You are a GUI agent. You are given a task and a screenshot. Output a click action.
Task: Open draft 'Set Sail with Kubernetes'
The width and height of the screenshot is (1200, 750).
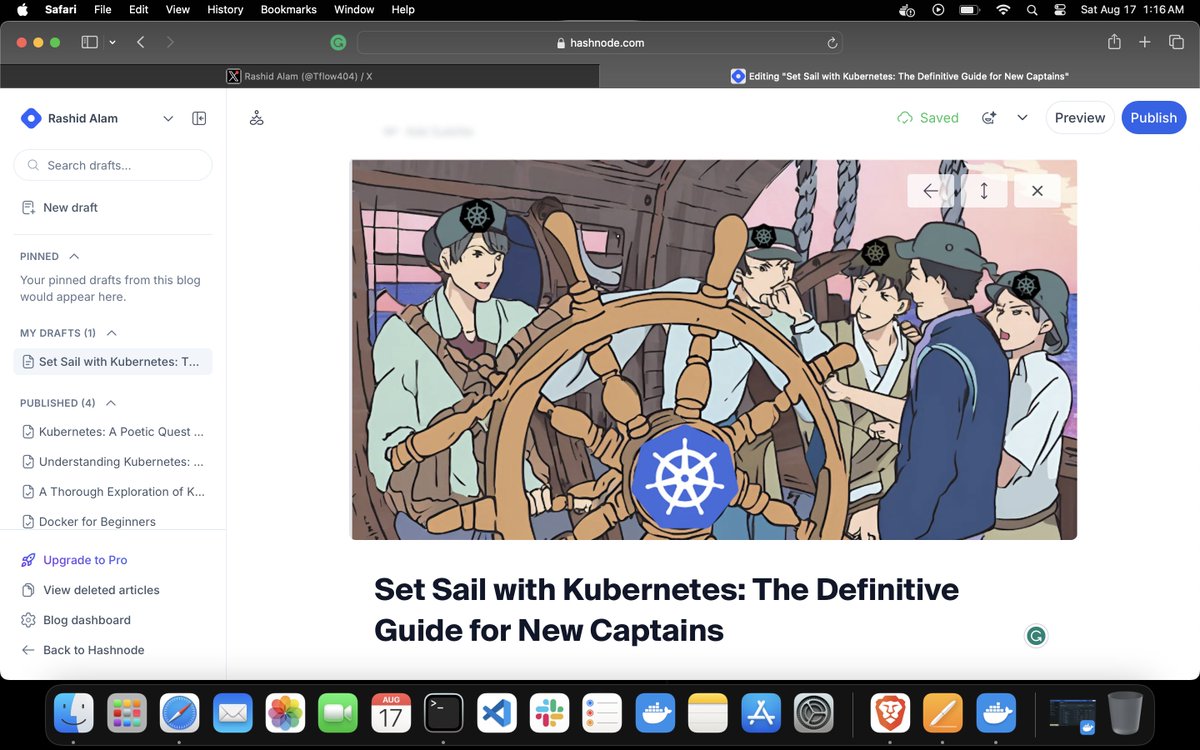point(113,362)
